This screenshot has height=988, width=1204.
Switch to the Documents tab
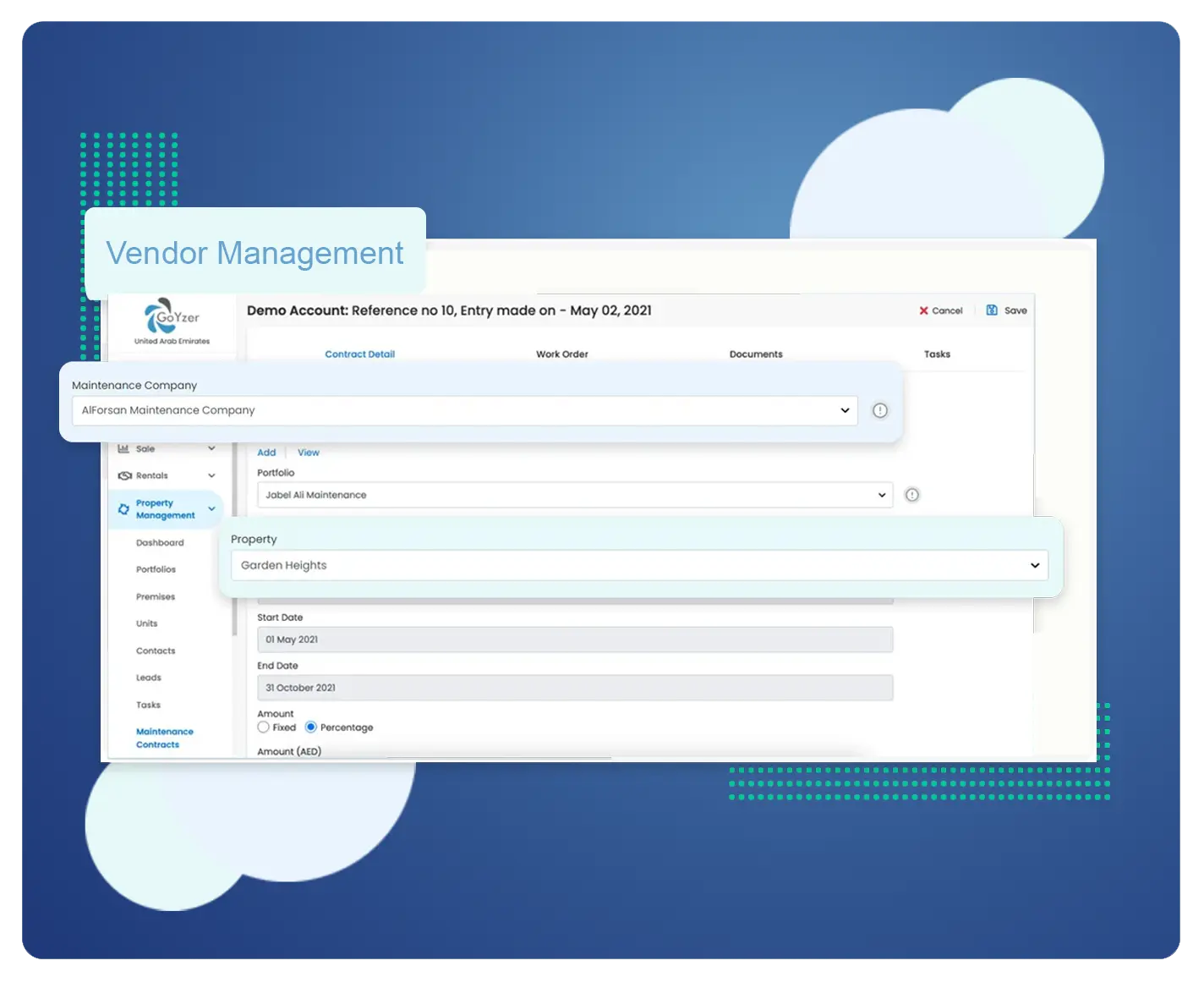[756, 354]
